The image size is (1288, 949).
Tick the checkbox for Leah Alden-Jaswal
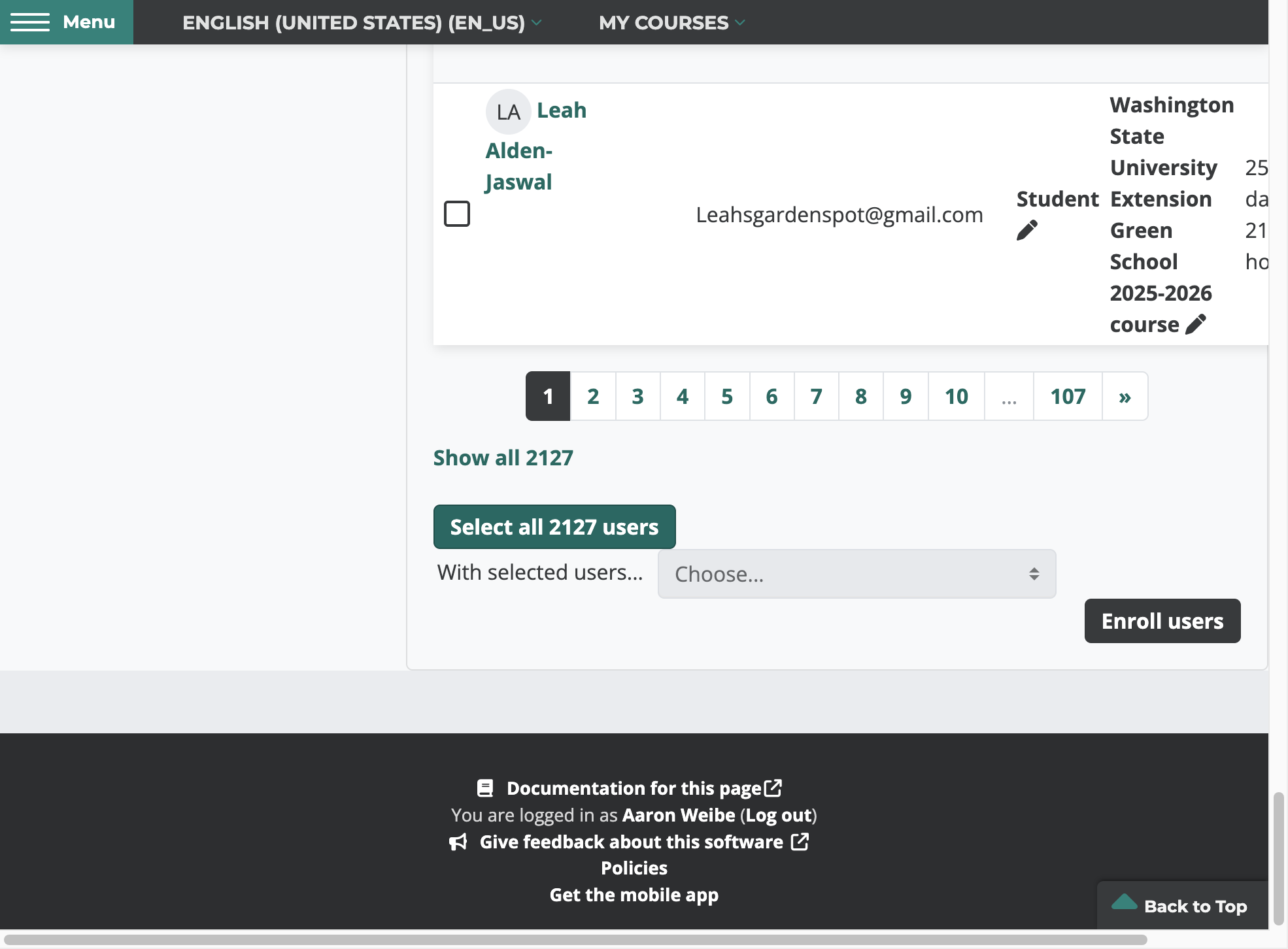point(457,214)
